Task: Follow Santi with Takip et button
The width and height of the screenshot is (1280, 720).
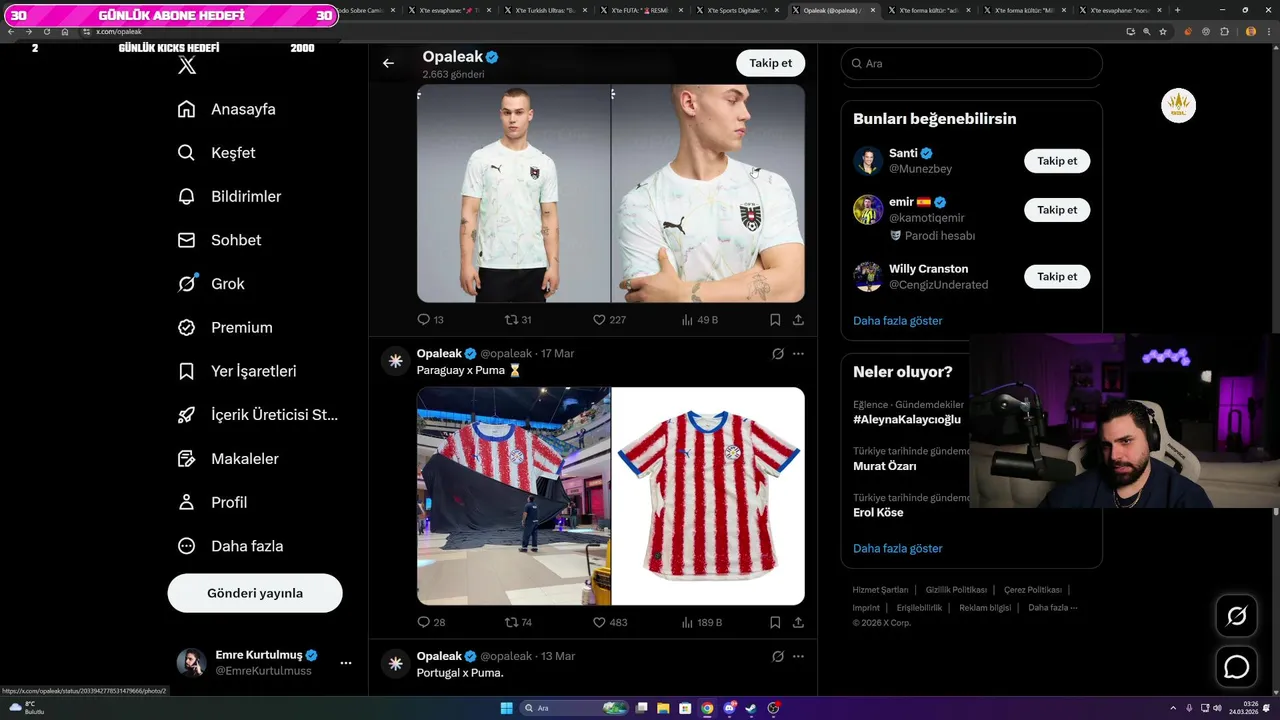Action: pos(1057,161)
